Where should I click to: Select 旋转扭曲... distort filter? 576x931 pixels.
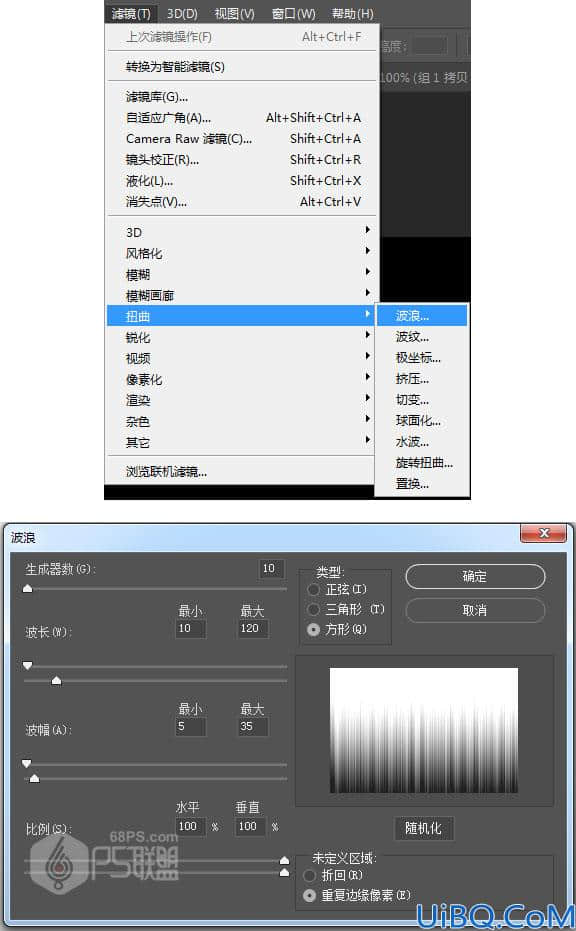click(422, 463)
